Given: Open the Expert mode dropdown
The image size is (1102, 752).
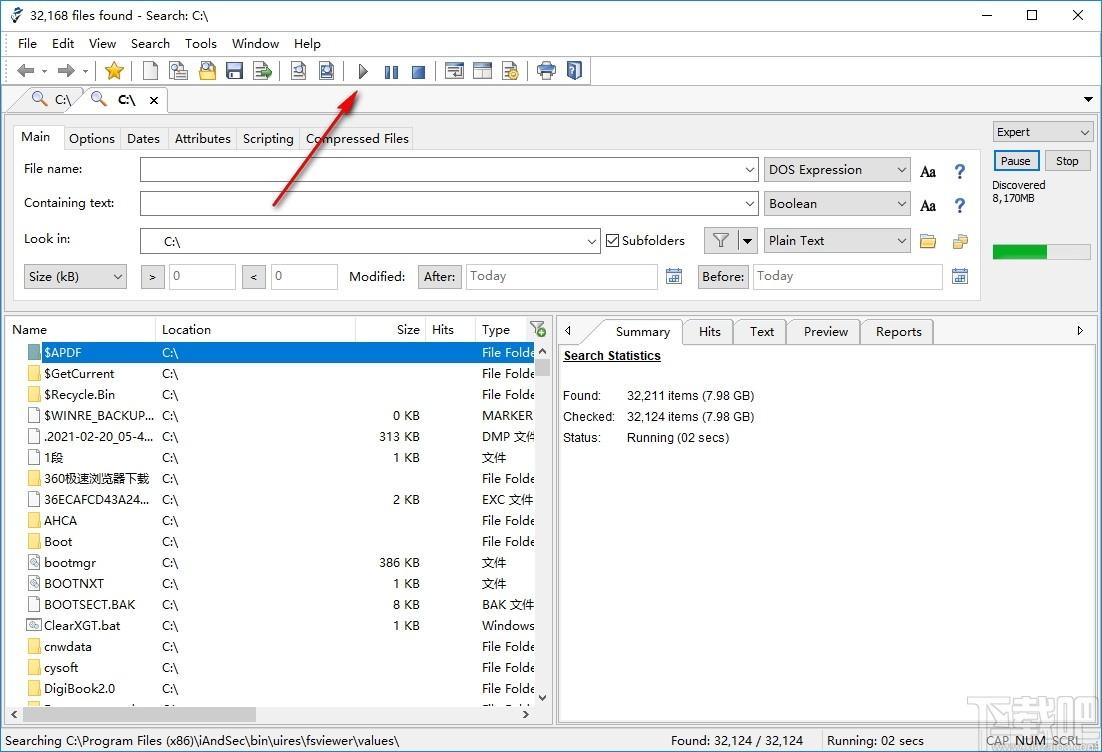Looking at the screenshot, I should [1042, 132].
